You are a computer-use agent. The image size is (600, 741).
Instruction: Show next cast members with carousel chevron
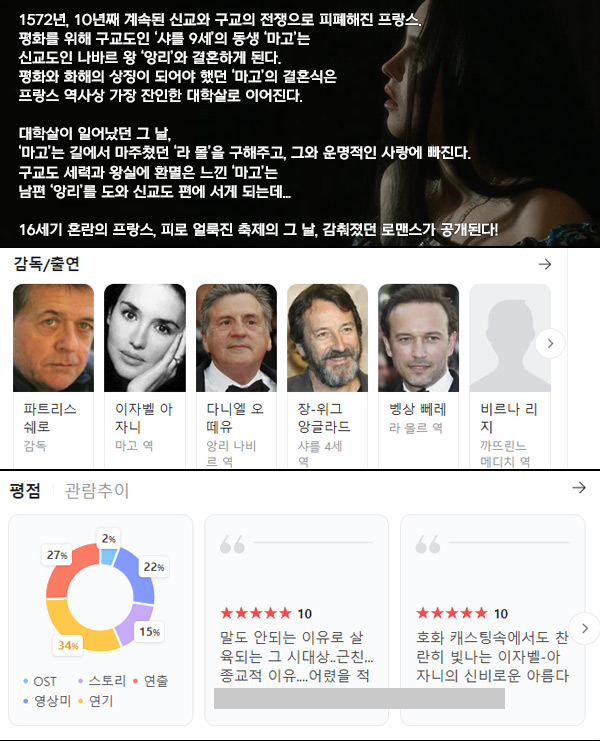click(550, 344)
